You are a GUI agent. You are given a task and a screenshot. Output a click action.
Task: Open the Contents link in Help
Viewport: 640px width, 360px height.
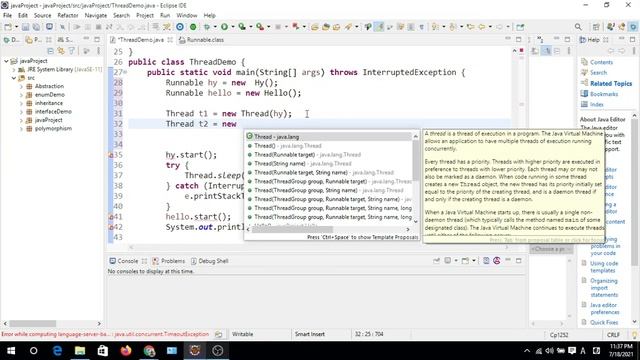click(601, 62)
